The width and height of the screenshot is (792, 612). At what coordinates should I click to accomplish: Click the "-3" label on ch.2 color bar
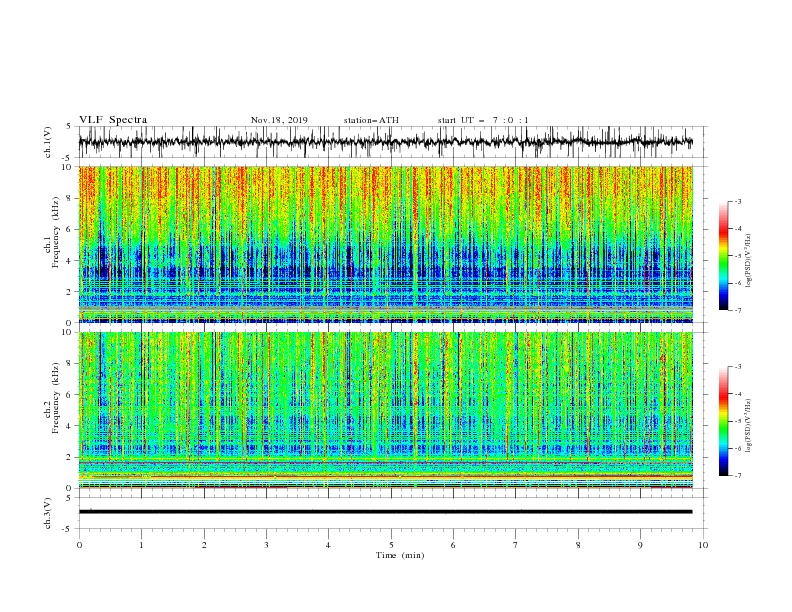(738, 367)
